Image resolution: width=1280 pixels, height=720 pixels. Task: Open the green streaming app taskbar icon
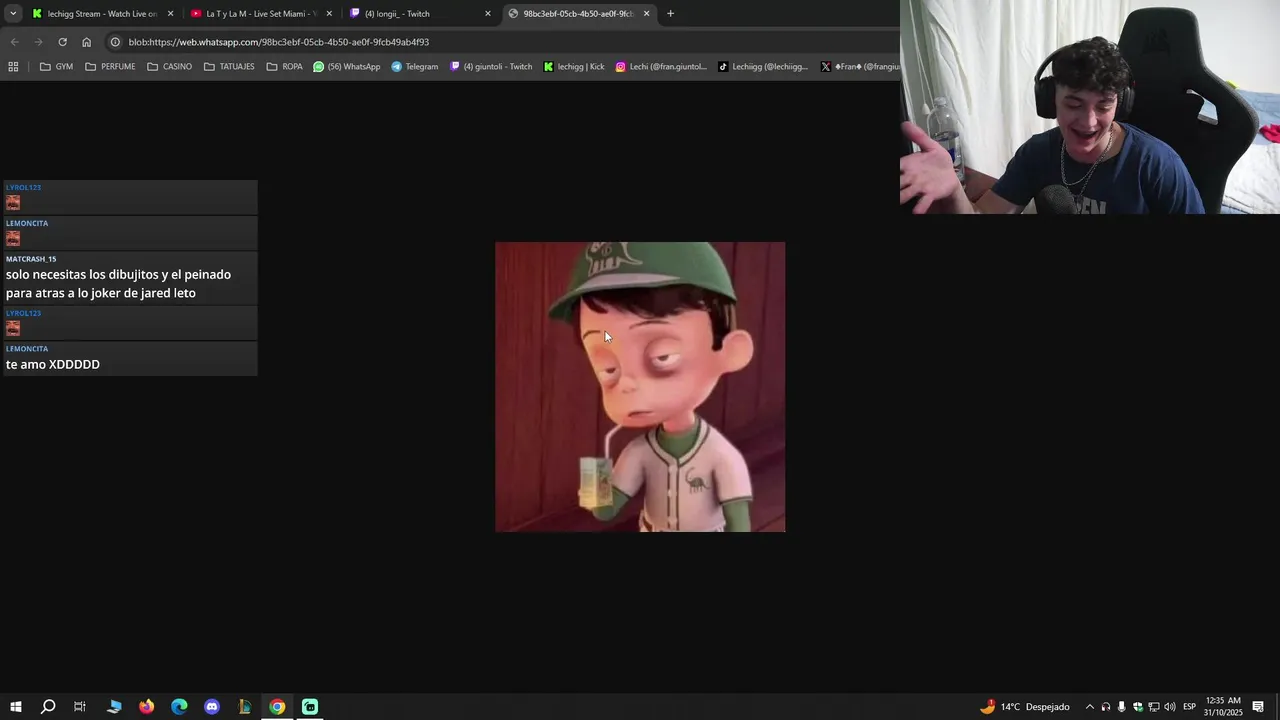click(x=310, y=707)
